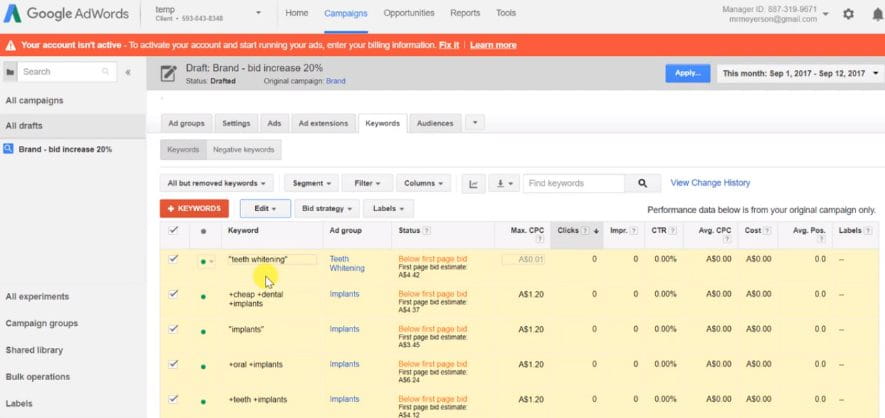Click the Fix it link in banner

click(x=449, y=45)
